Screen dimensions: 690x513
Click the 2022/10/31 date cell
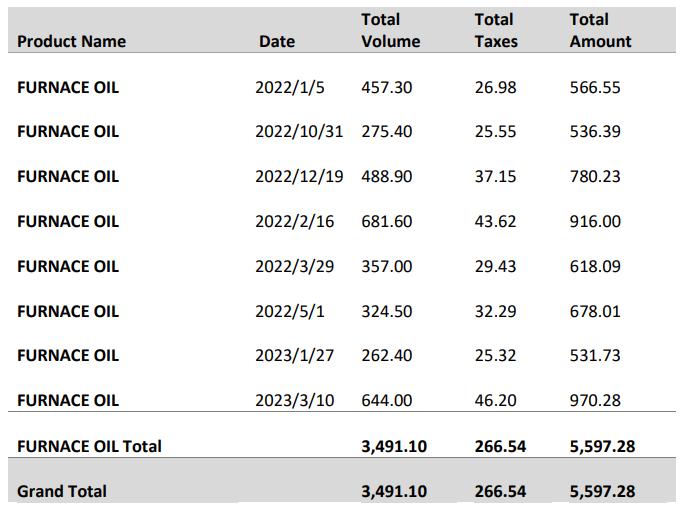(299, 132)
